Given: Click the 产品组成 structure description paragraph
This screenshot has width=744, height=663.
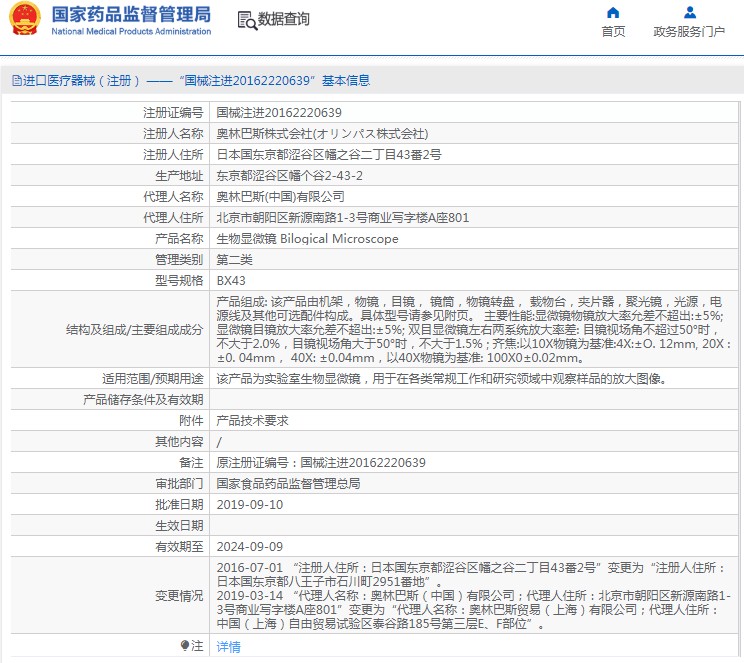Looking at the screenshot, I should (474, 329).
